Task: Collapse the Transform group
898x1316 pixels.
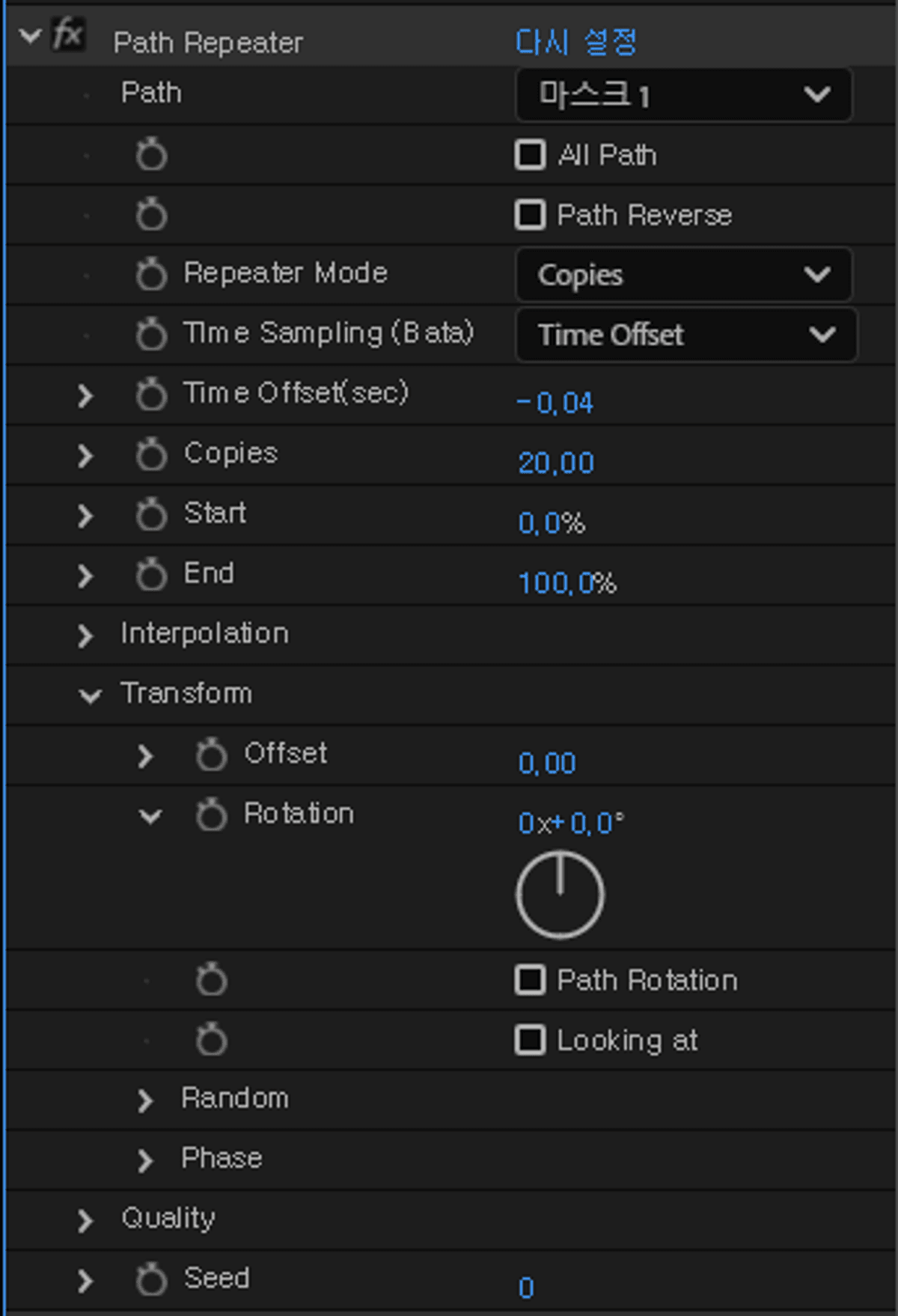Action: pyautogui.click(x=90, y=695)
